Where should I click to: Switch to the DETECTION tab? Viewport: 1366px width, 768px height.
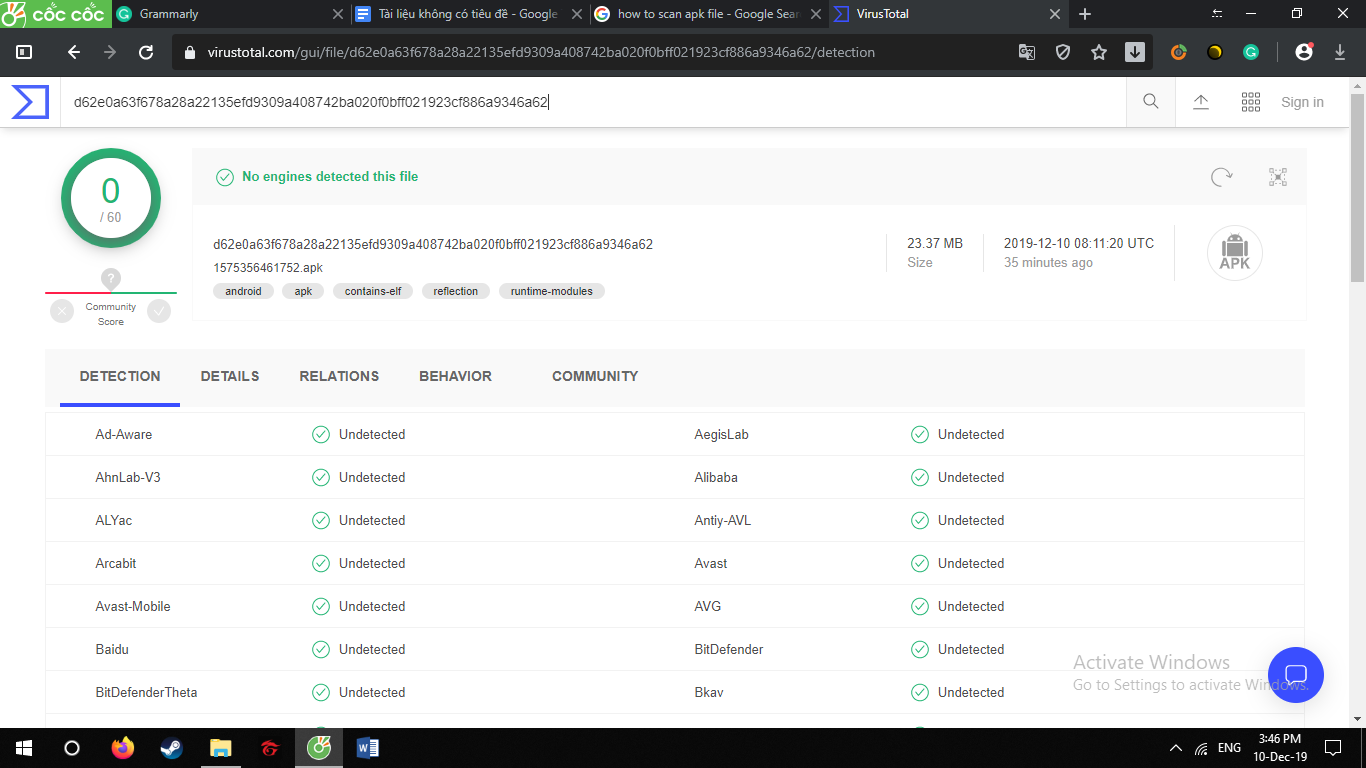pyautogui.click(x=120, y=377)
